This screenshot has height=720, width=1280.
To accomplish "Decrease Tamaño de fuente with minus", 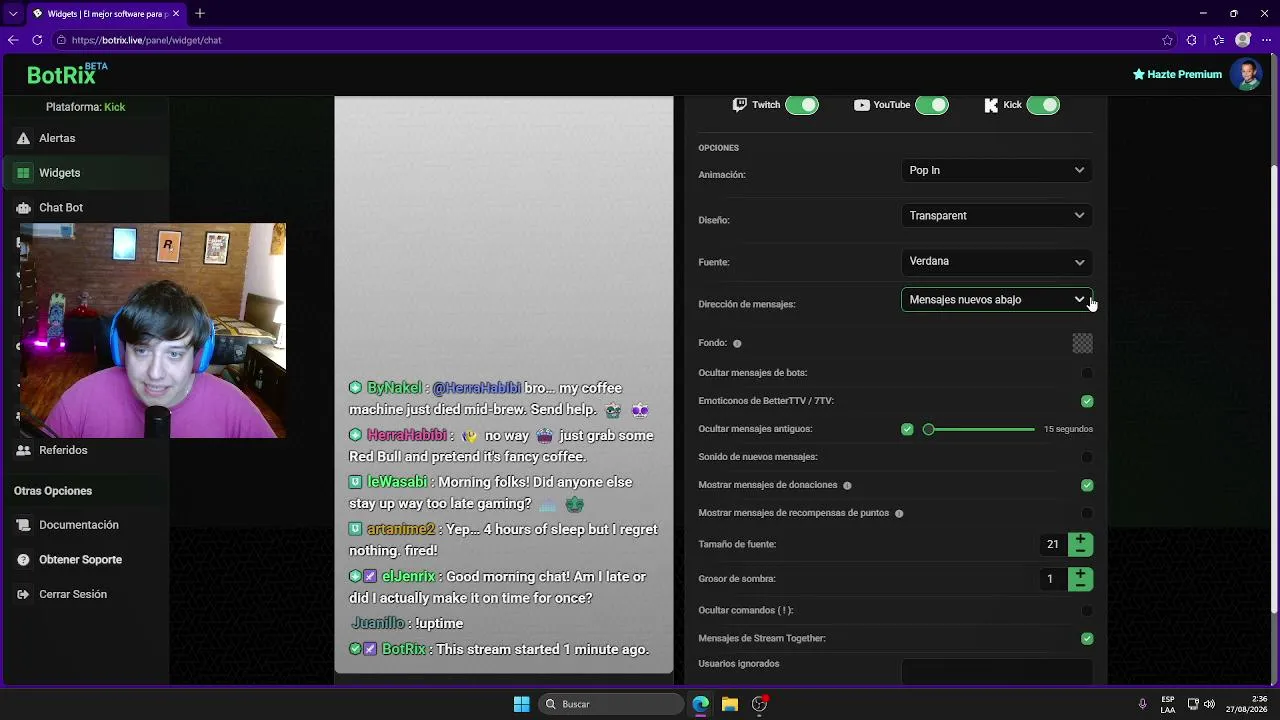I will 1080,551.
